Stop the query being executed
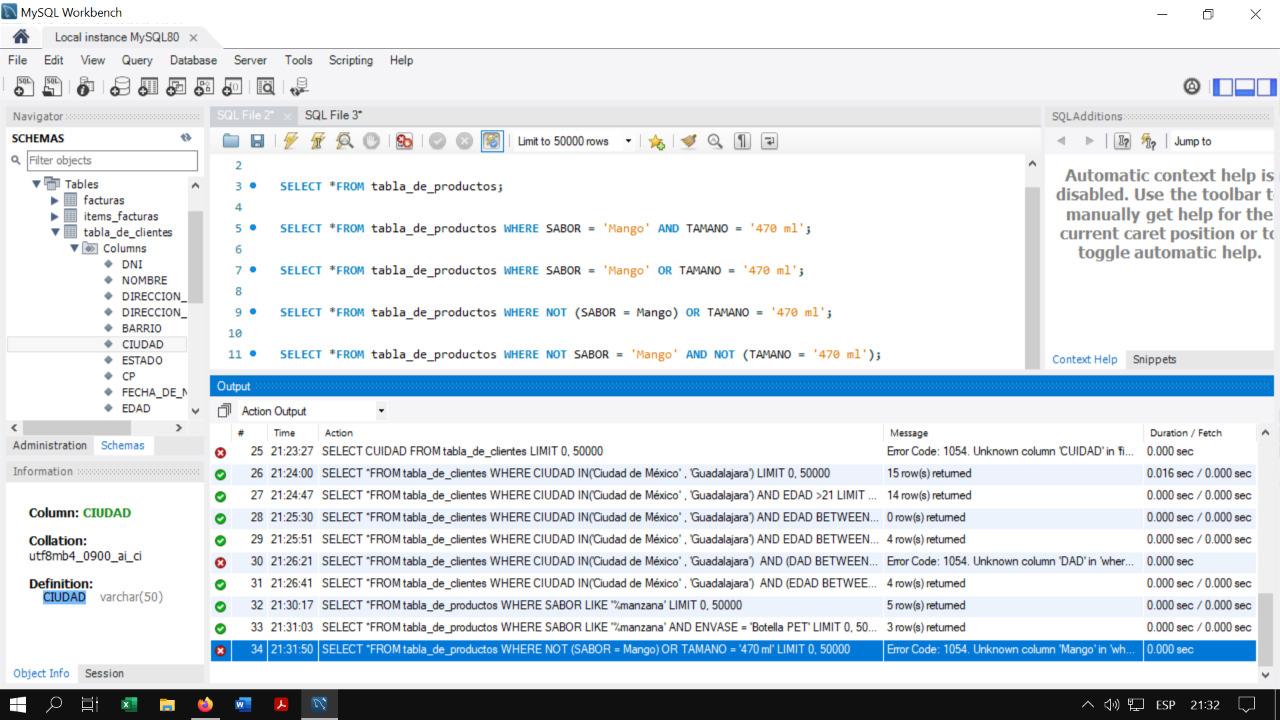The image size is (1280, 720). 371,141
